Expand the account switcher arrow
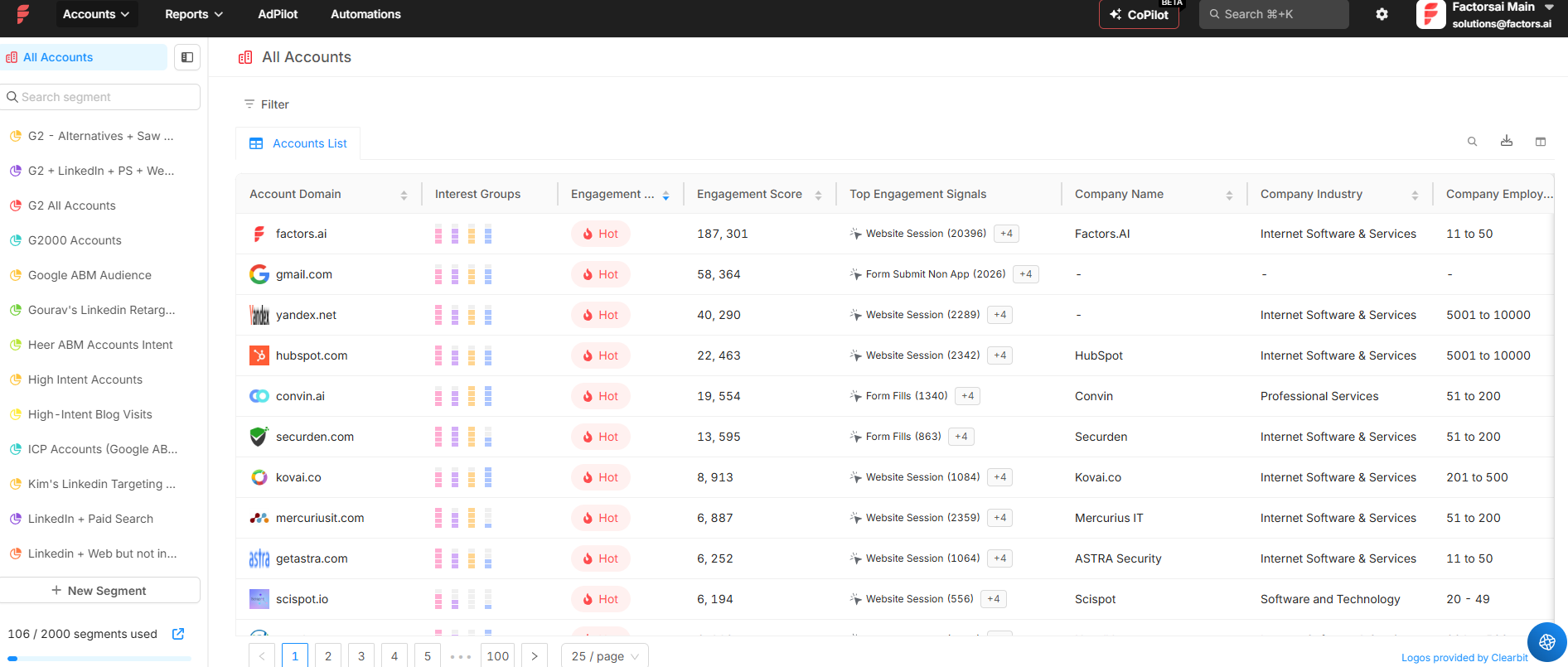 click(x=1549, y=7)
